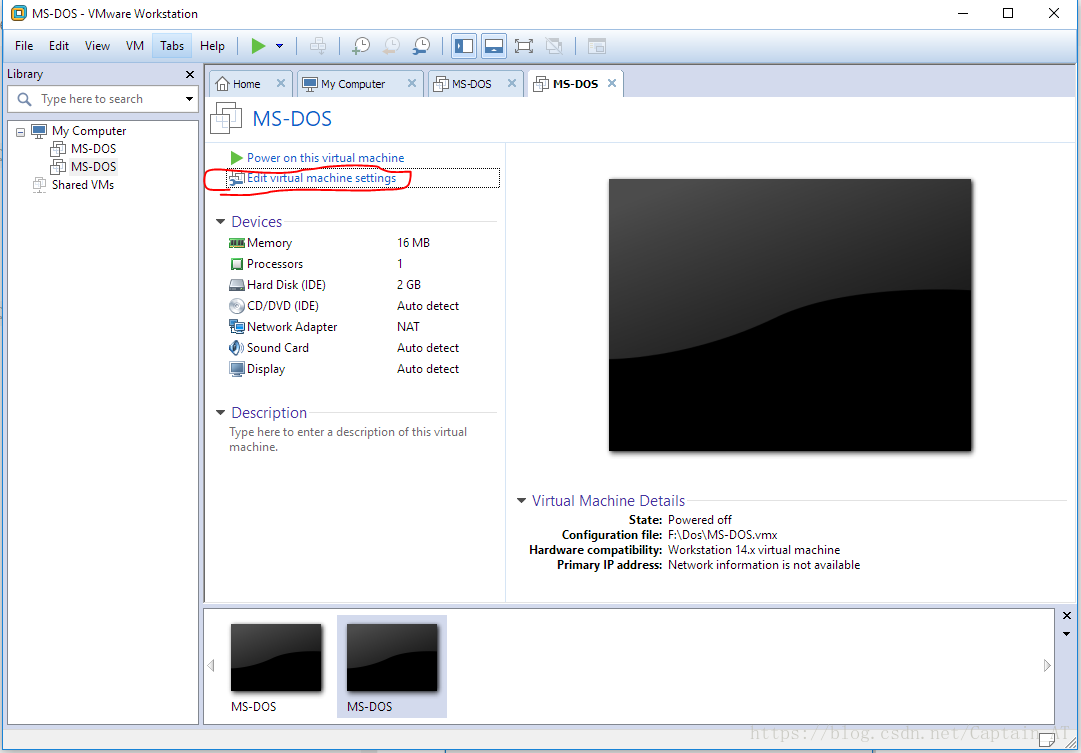The width and height of the screenshot is (1081, 753).
Task: Select the first MS-DOS thumbnail
Action: [x=276, y=667]
